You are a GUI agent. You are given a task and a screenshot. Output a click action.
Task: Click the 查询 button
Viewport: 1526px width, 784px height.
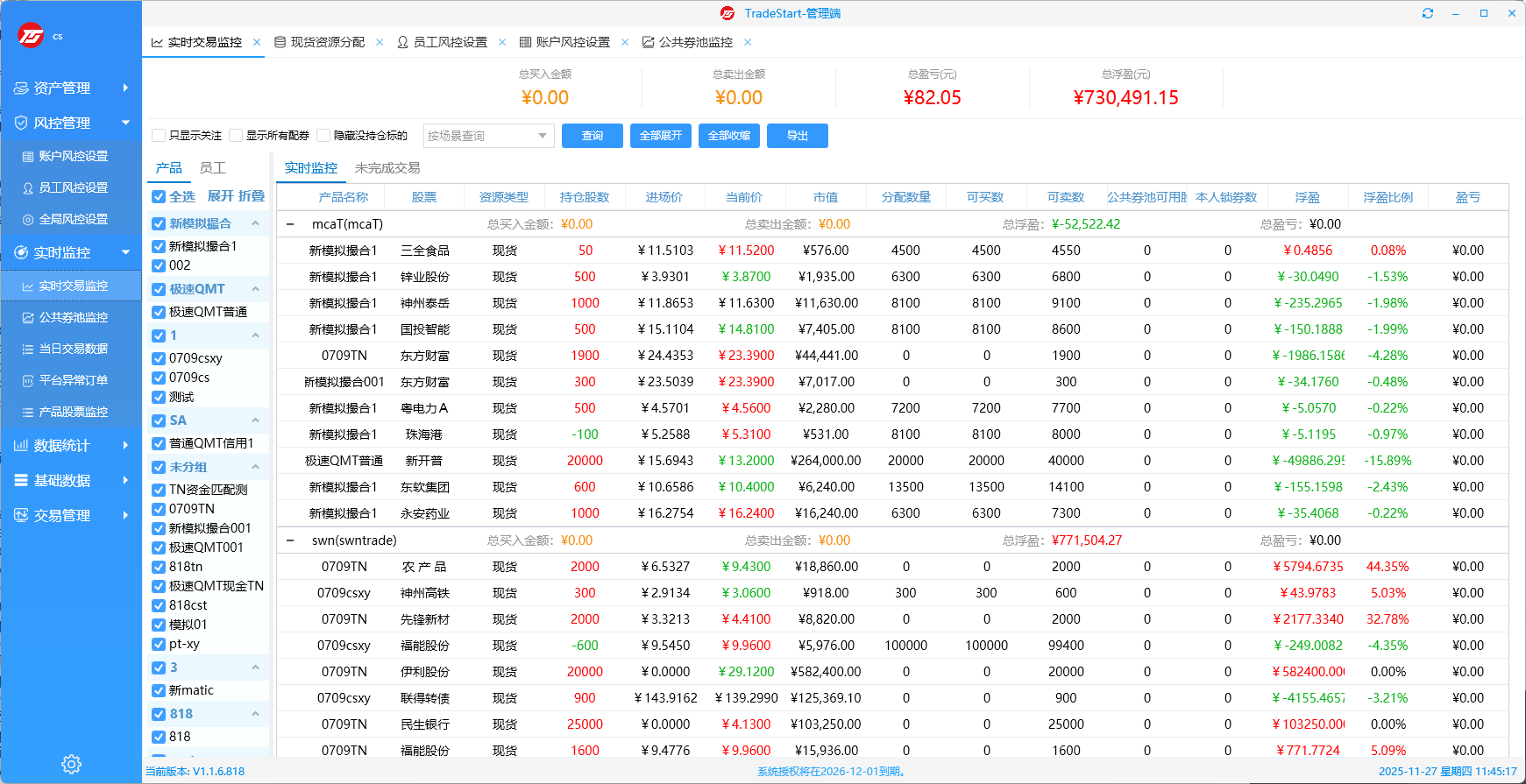593,136
